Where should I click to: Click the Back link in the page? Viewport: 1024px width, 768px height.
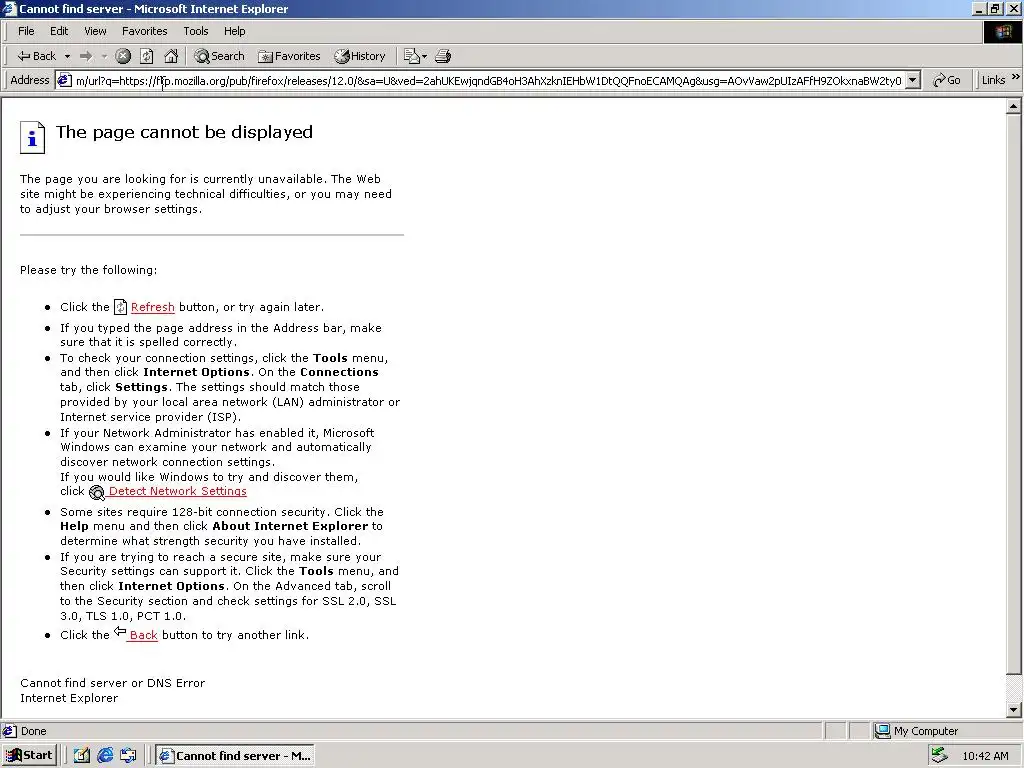click(143, 635)
